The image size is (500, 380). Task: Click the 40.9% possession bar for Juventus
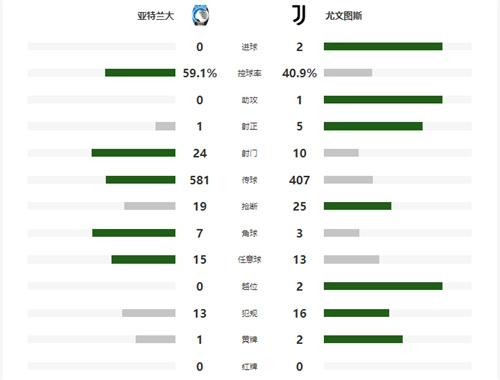pos(348,73)
